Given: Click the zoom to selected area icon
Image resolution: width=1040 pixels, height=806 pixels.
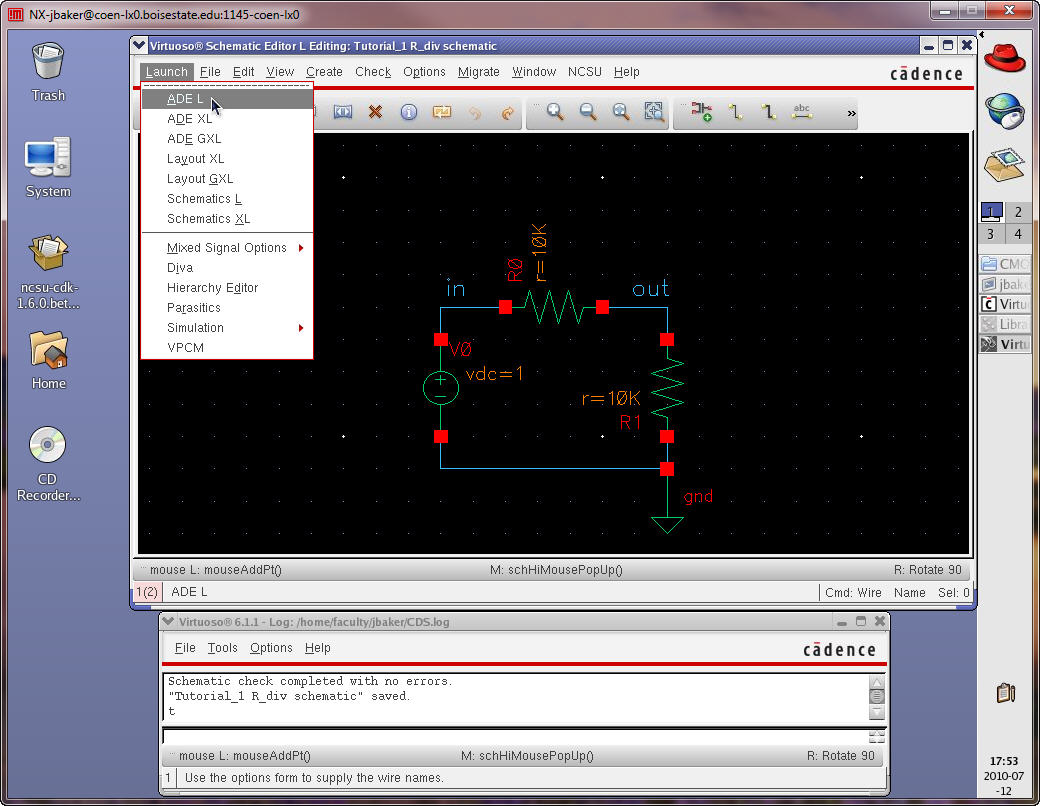Looking at the screenshot, I should 654,113.
